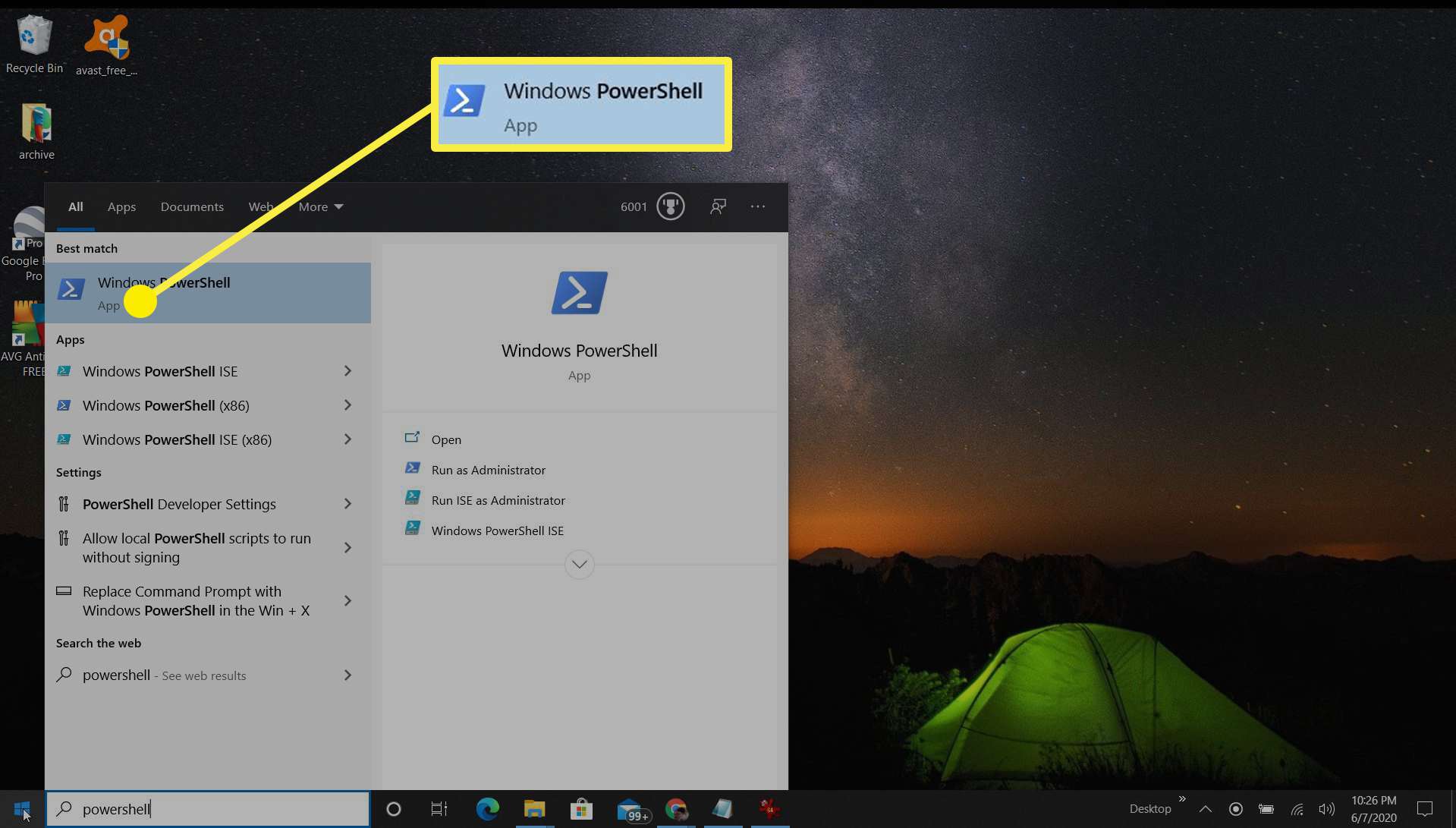Open File Explorer from the taskbar

click(x=534, y=809)
